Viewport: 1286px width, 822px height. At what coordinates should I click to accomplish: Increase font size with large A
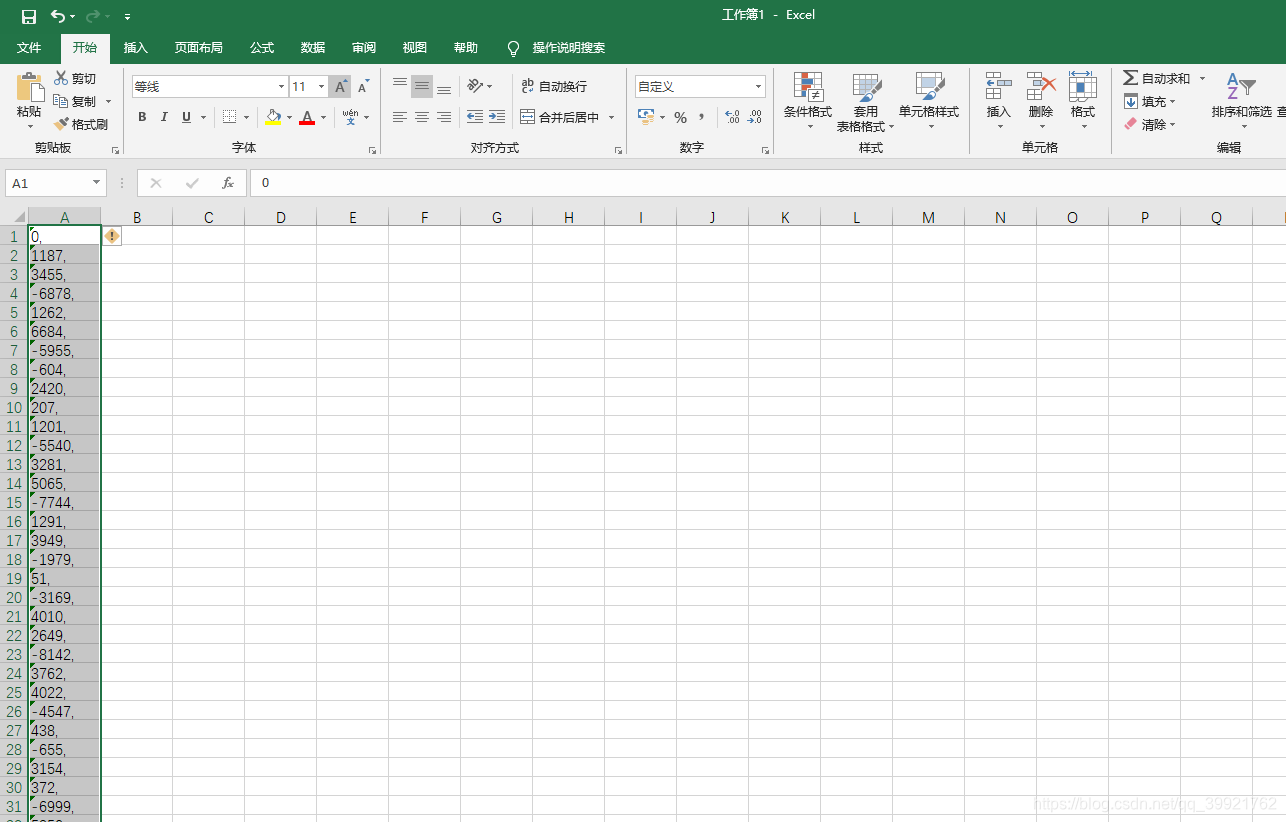click(x=340, y=87)
